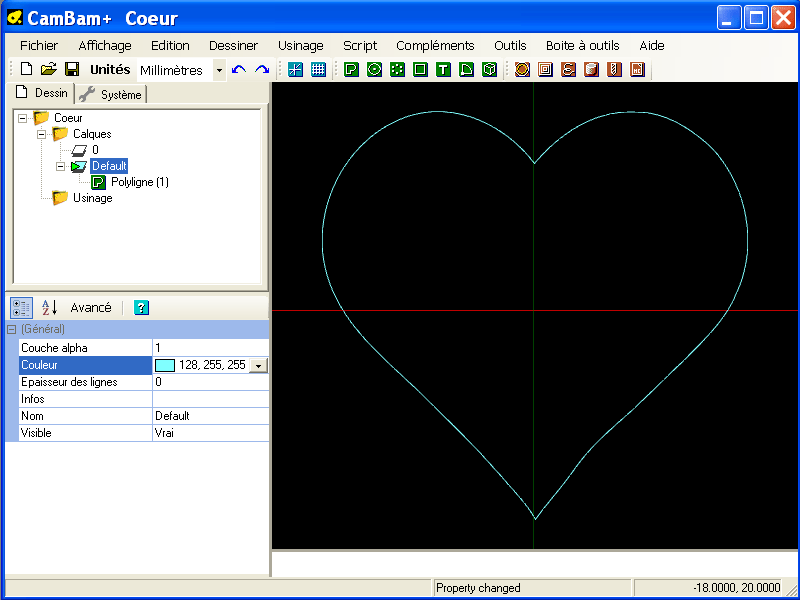Viewport: 800px width, 600px height.
Task: Insert a Profile machining operation
Action: tap(522, 69)
